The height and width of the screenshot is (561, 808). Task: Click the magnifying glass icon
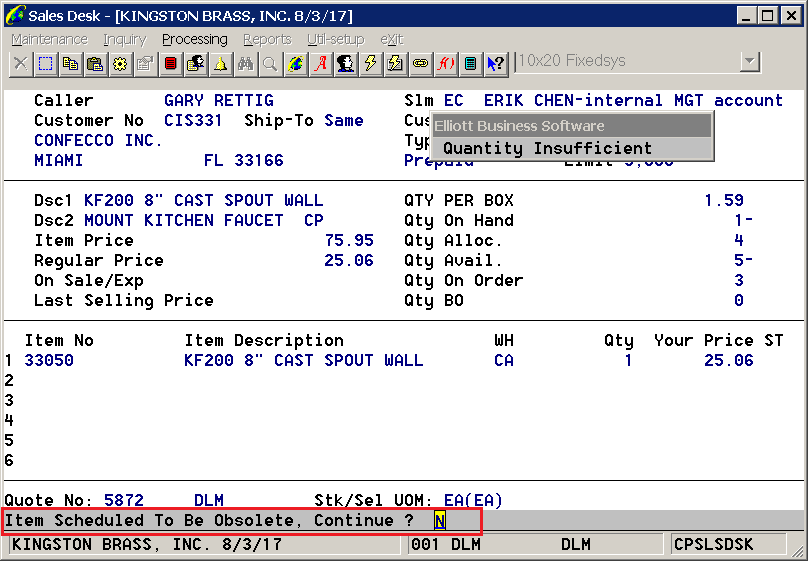pyautogui.click(x=271, y=64)
